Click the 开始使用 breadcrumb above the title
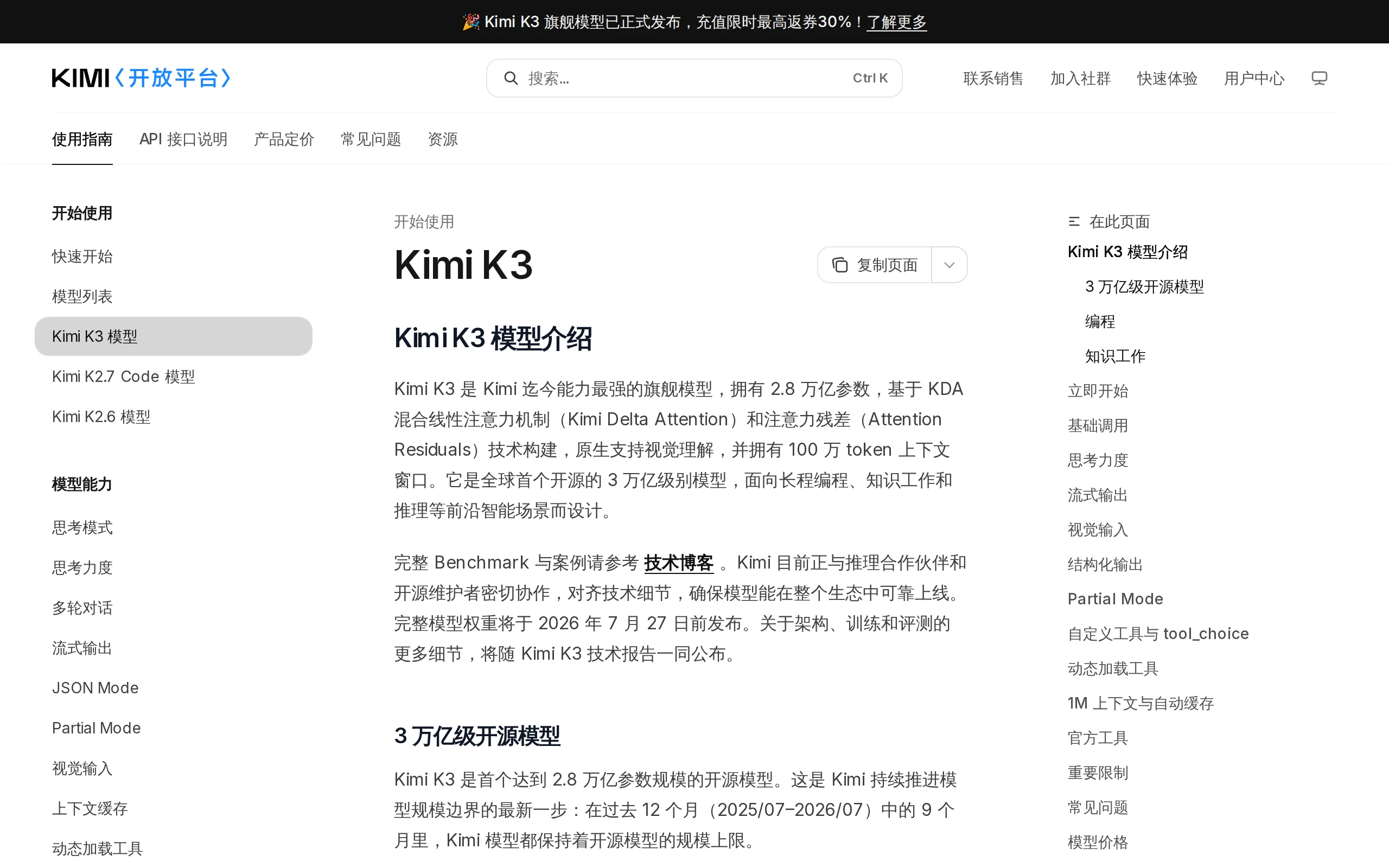1389x868 pixels. (x=424, y=221)
